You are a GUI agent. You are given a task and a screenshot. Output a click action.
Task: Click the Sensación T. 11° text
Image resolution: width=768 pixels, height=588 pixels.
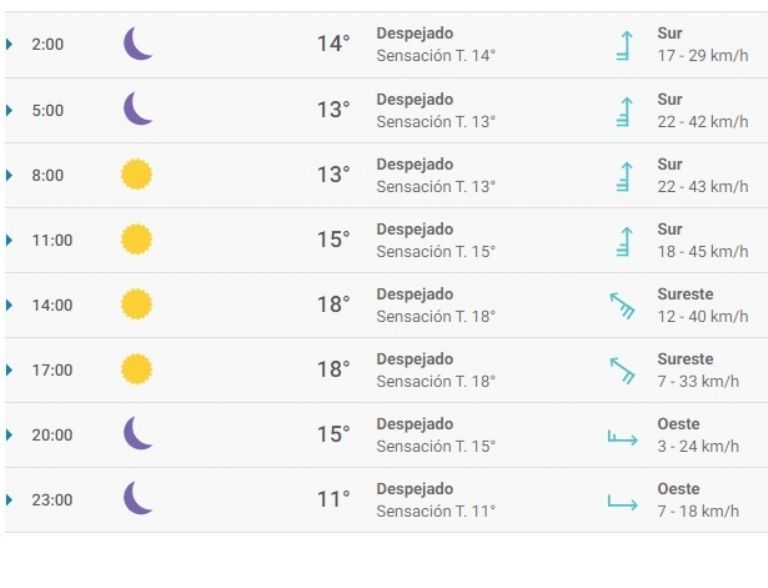tap(436, 511)
